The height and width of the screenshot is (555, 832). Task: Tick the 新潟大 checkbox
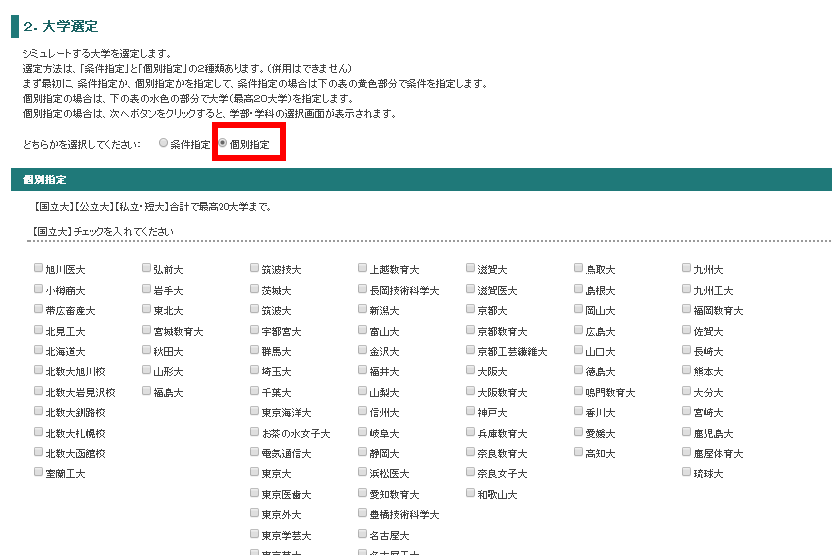(362, 309)
